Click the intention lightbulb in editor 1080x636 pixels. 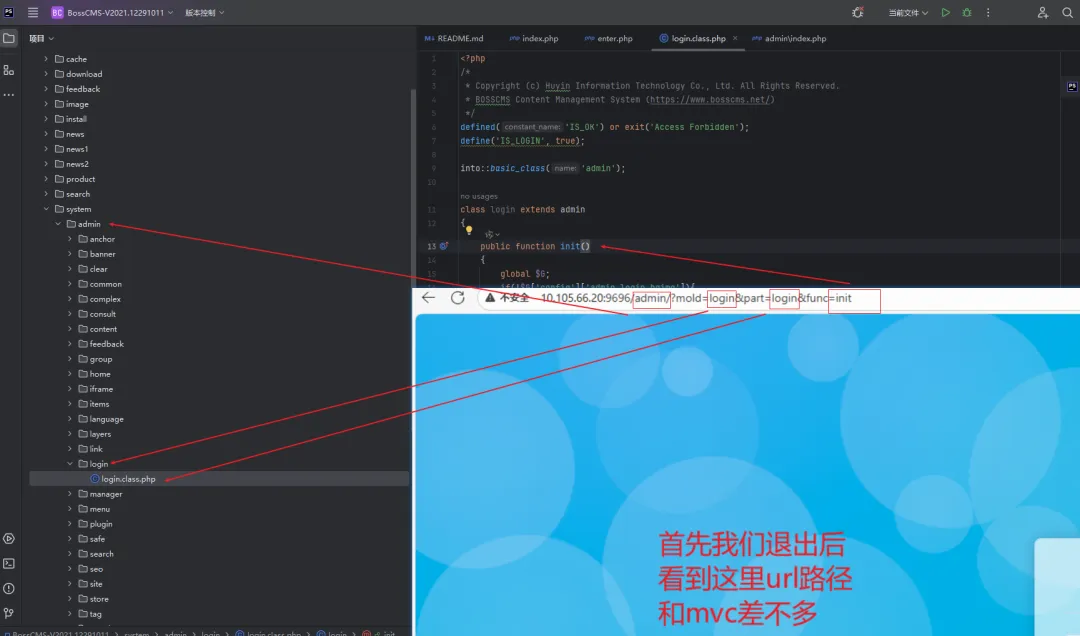click(469, 230)
